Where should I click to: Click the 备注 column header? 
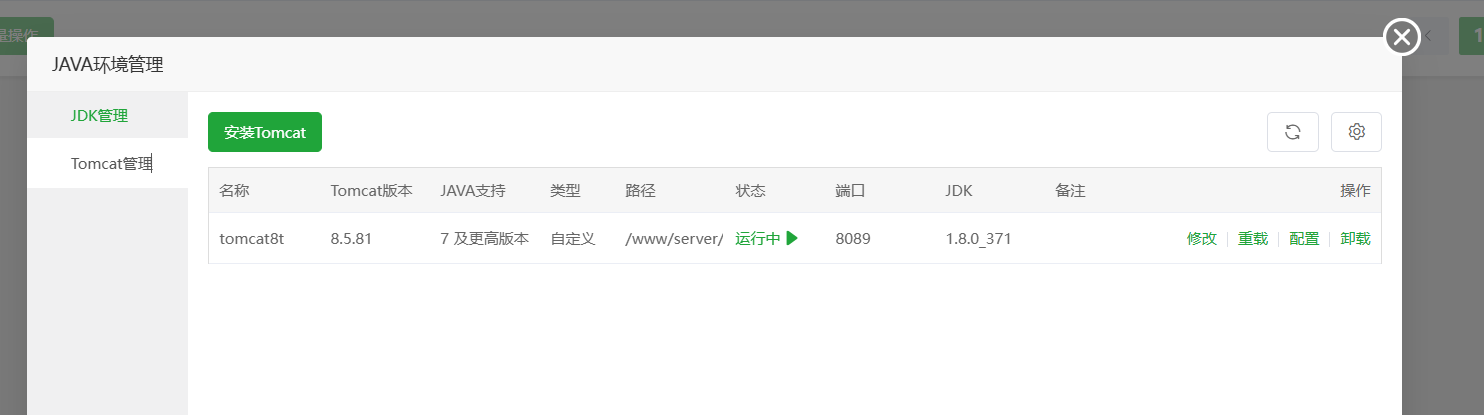(x=1070, y=190)
